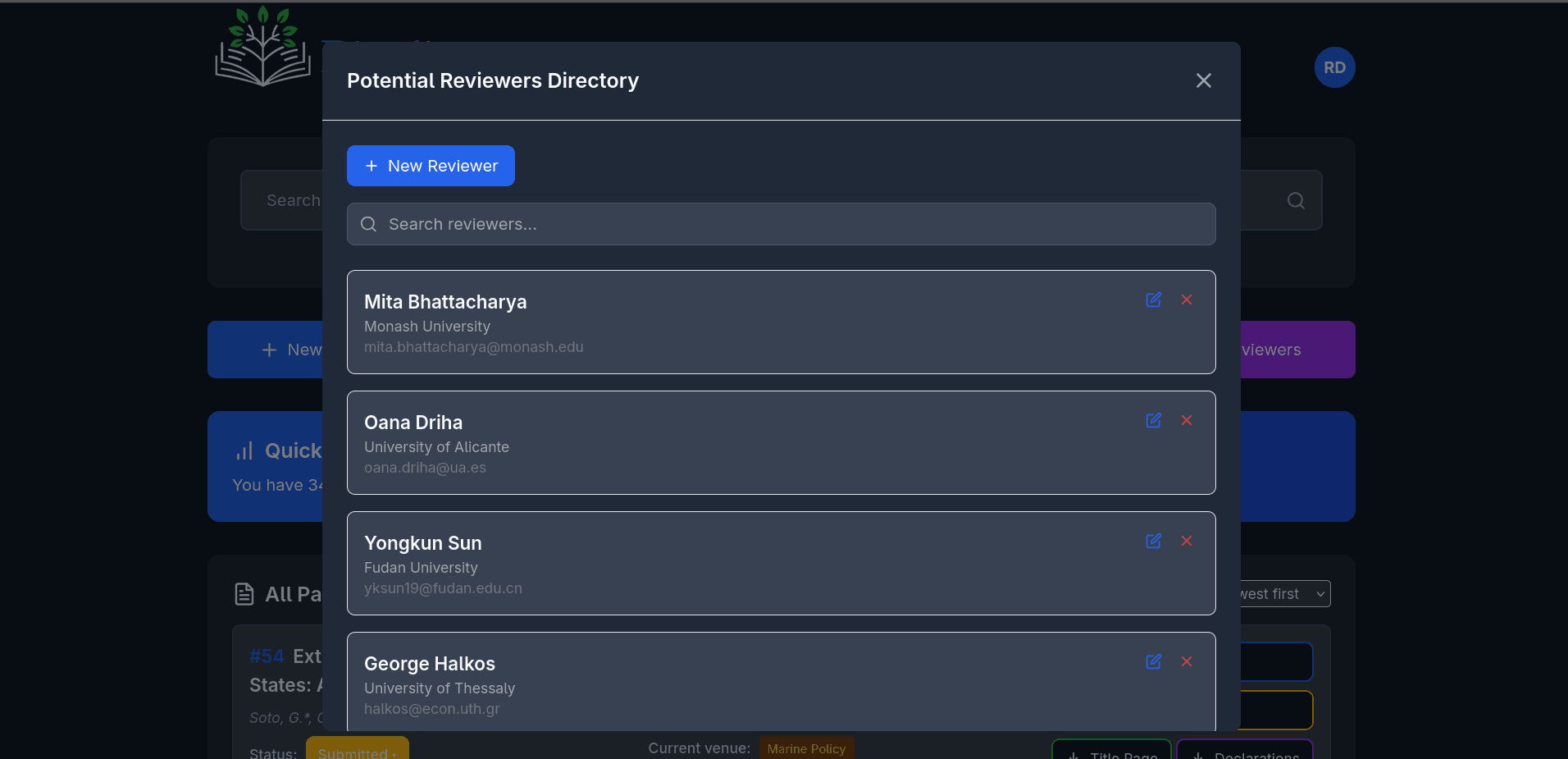The image size is (1568, 759).
Task: Delete Yongkun Sun reviewer entry
Action: [x=1187, y=541]
